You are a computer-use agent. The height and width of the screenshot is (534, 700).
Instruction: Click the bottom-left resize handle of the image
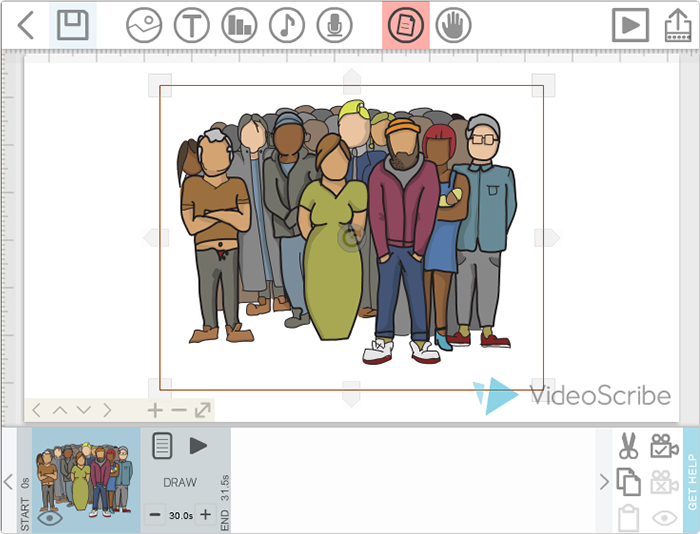(x=160, y=389)
